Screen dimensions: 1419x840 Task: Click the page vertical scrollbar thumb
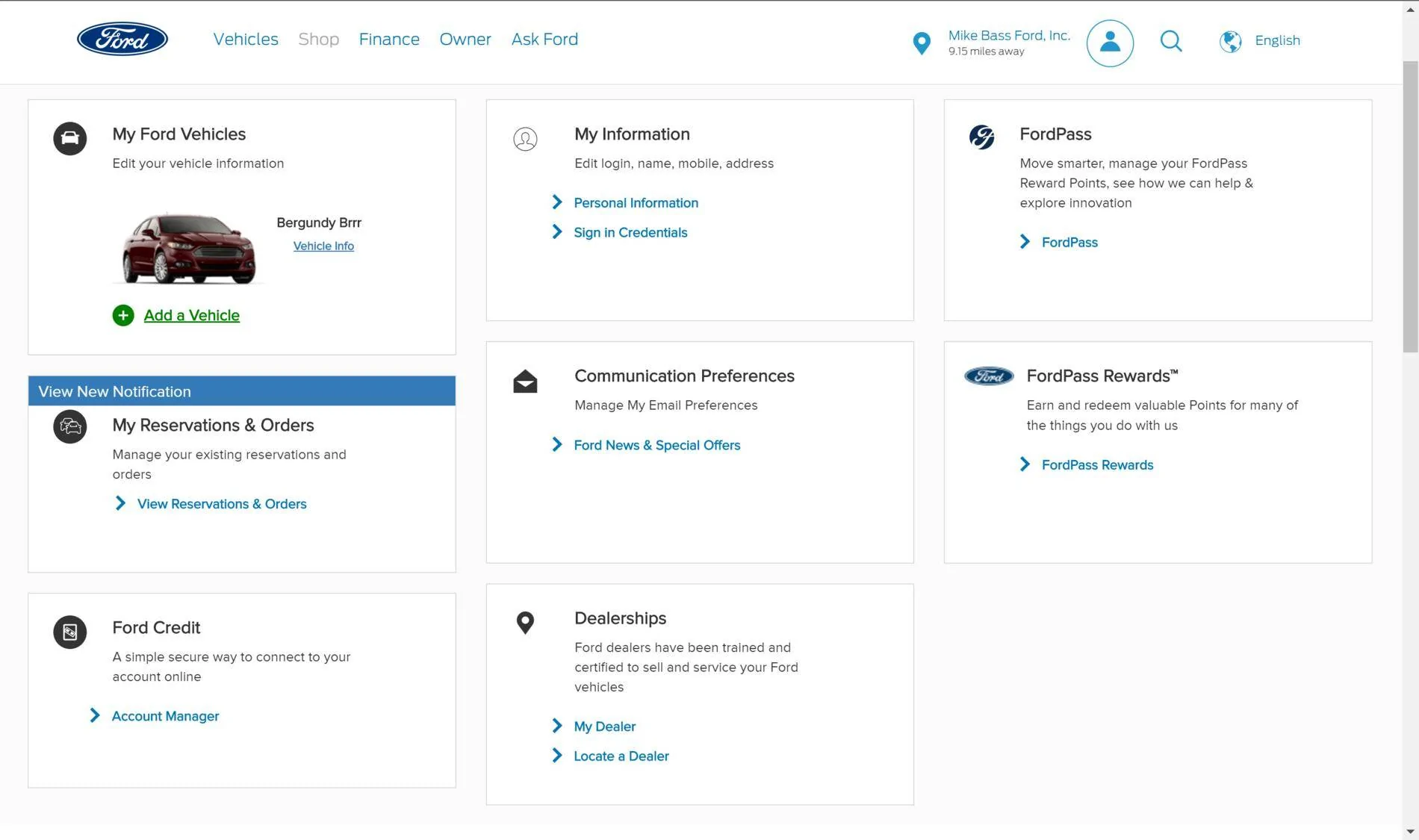[1410, 207]
